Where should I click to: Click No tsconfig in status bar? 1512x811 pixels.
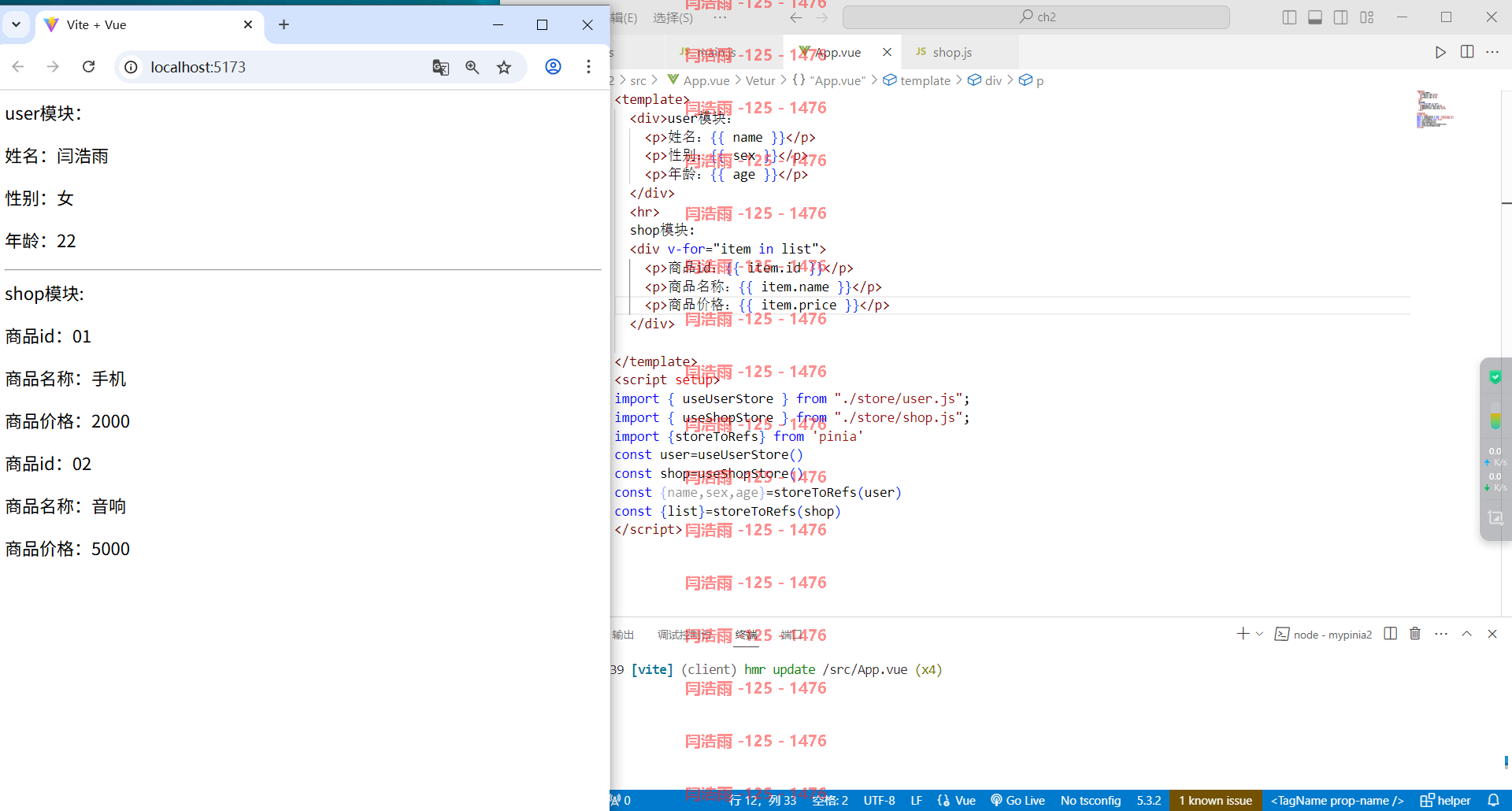[1091, 801]
